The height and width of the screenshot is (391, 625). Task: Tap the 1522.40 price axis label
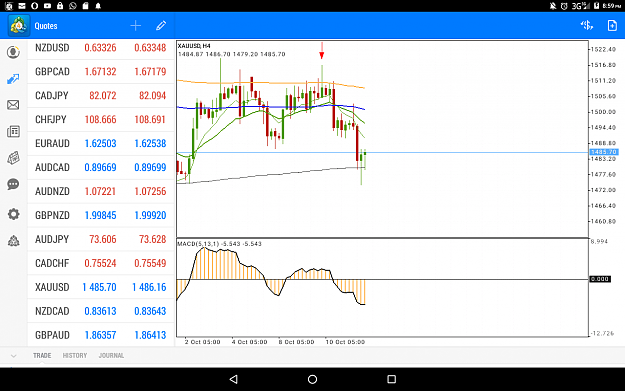(x=603, y=49)
